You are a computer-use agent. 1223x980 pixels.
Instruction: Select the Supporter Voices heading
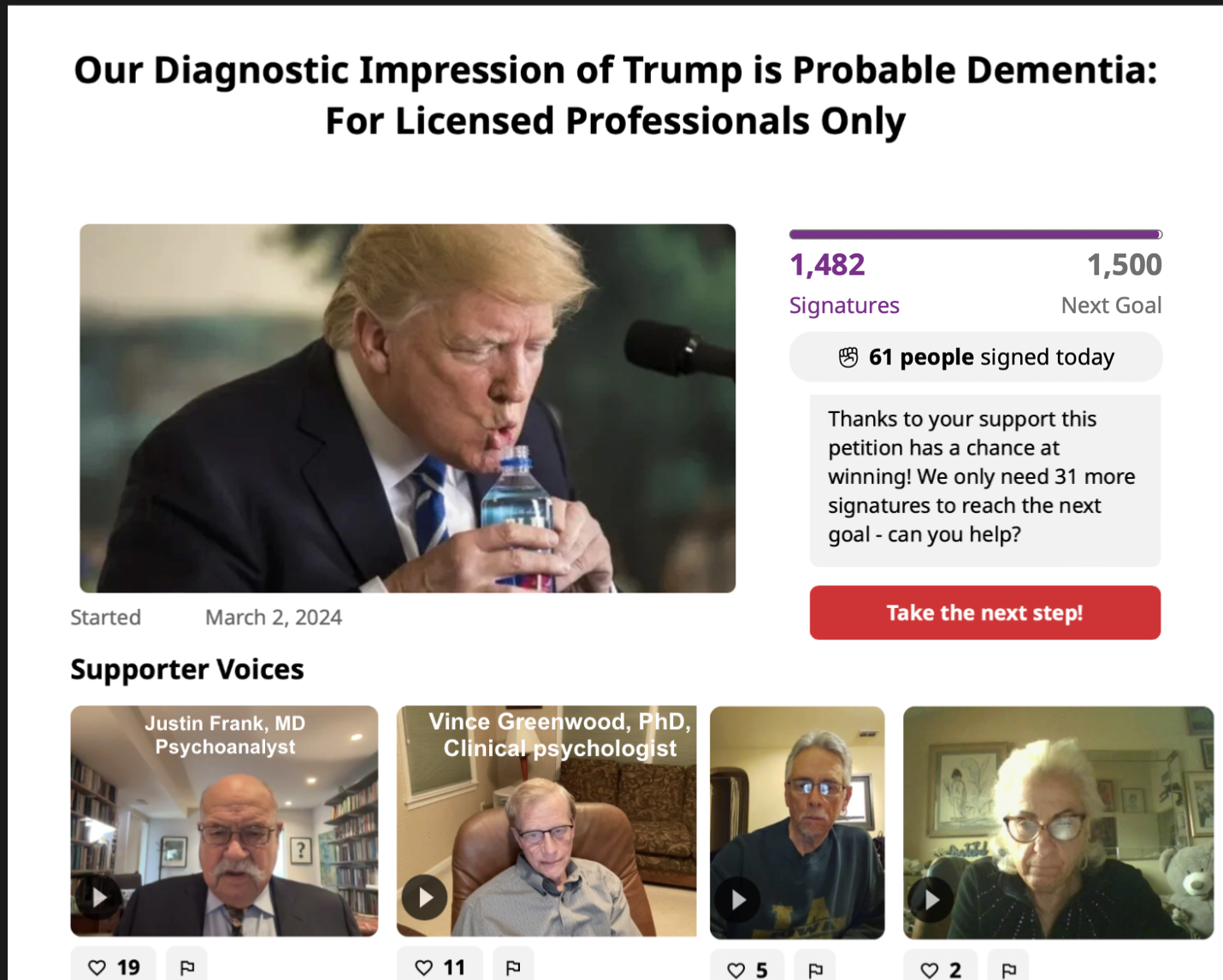coord(187,669)
